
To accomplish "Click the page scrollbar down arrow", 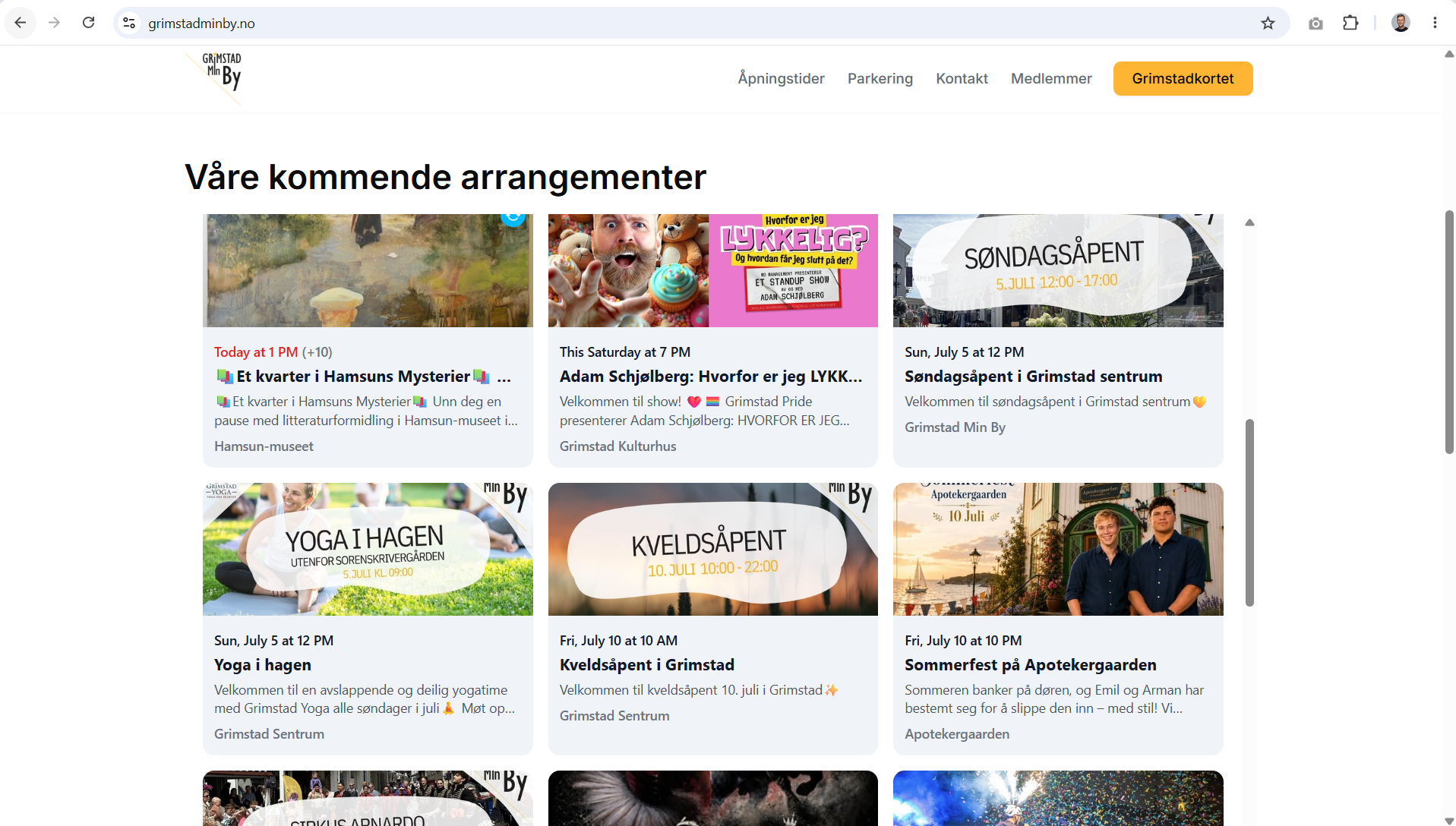I will (1449, 820).
